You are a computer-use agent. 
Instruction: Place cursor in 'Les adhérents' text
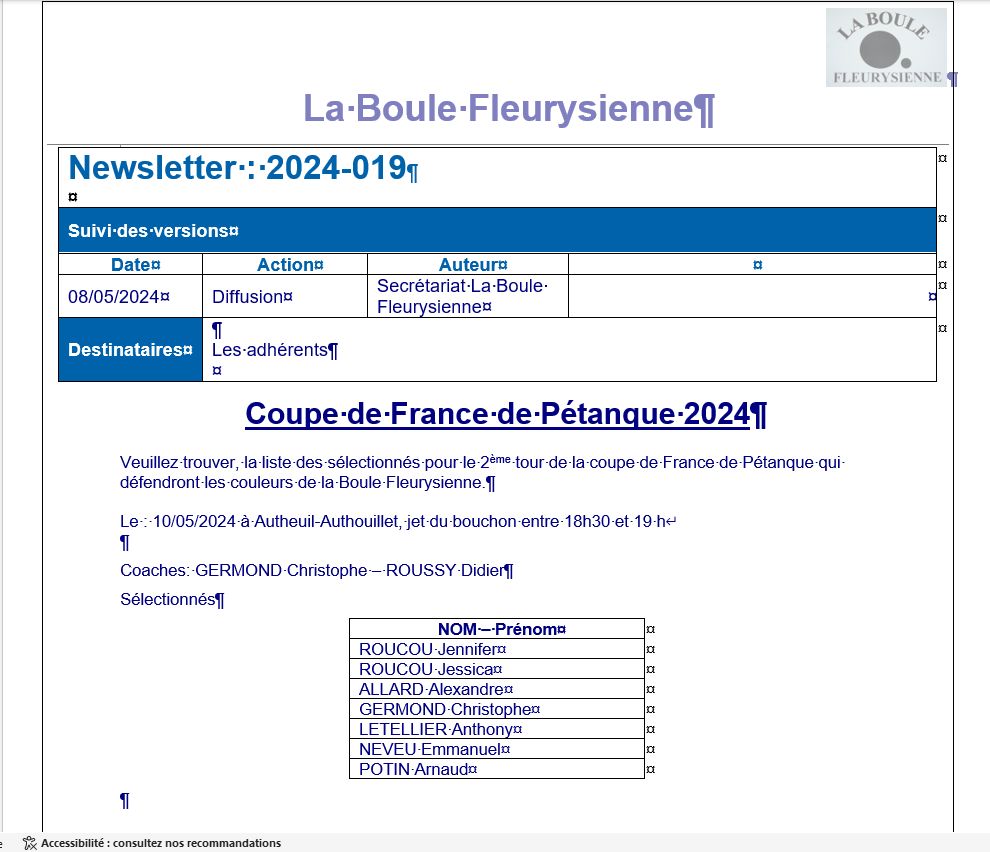click(x=274, y=350)
